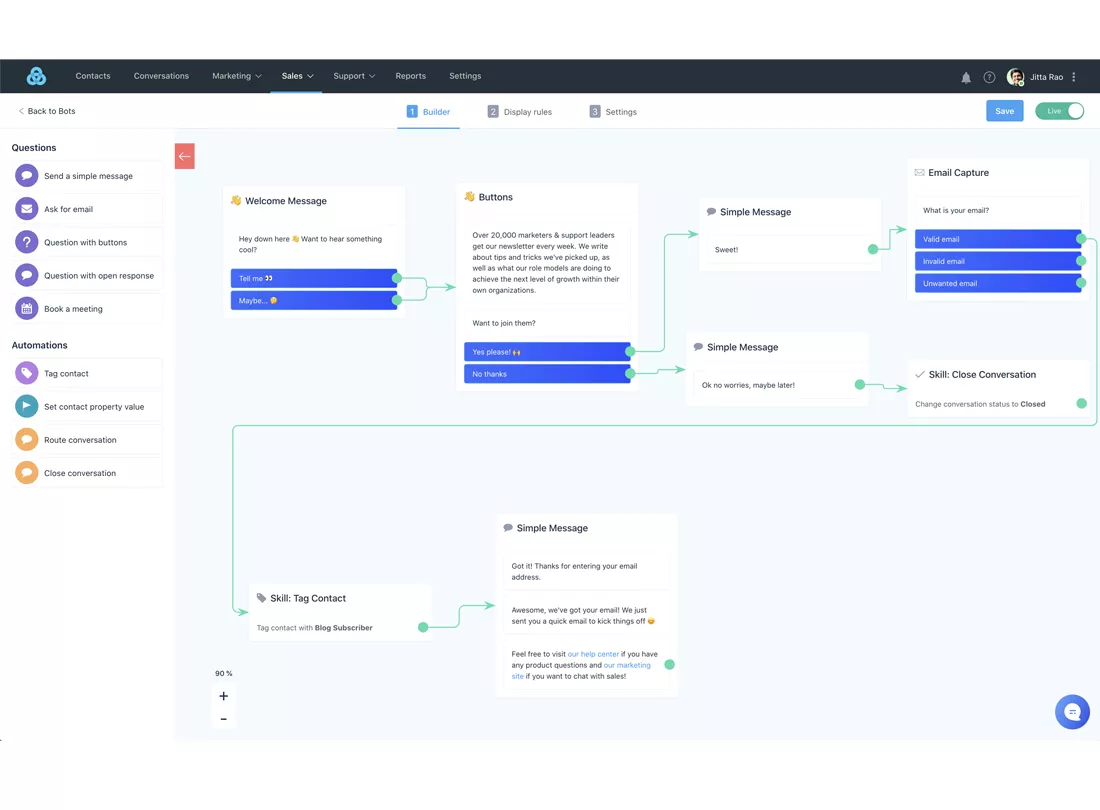Click the Ask for email question icon

click(26, 208)
